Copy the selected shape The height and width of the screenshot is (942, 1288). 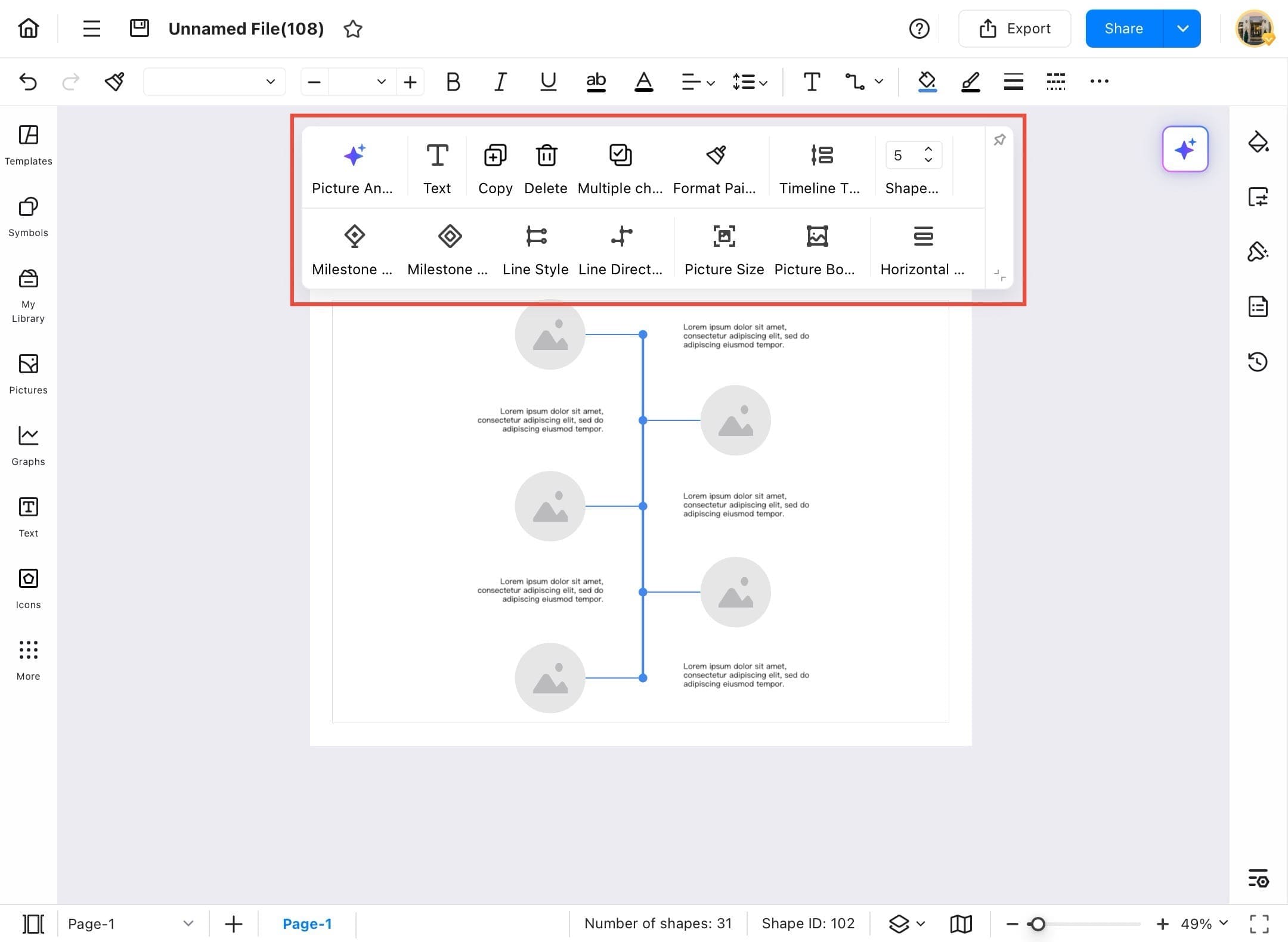(x=494, y=167)
